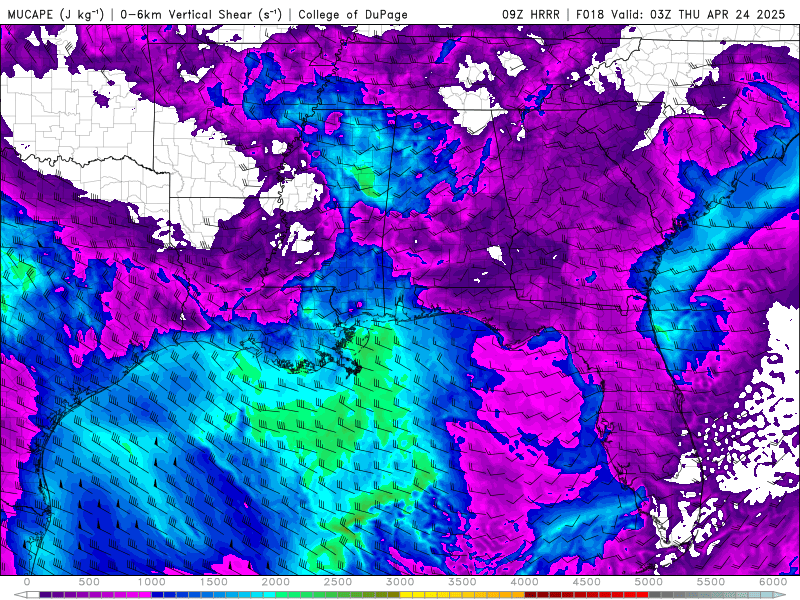Click the "3500" color scale label
The image size is (800, 600).
(463, 582)
